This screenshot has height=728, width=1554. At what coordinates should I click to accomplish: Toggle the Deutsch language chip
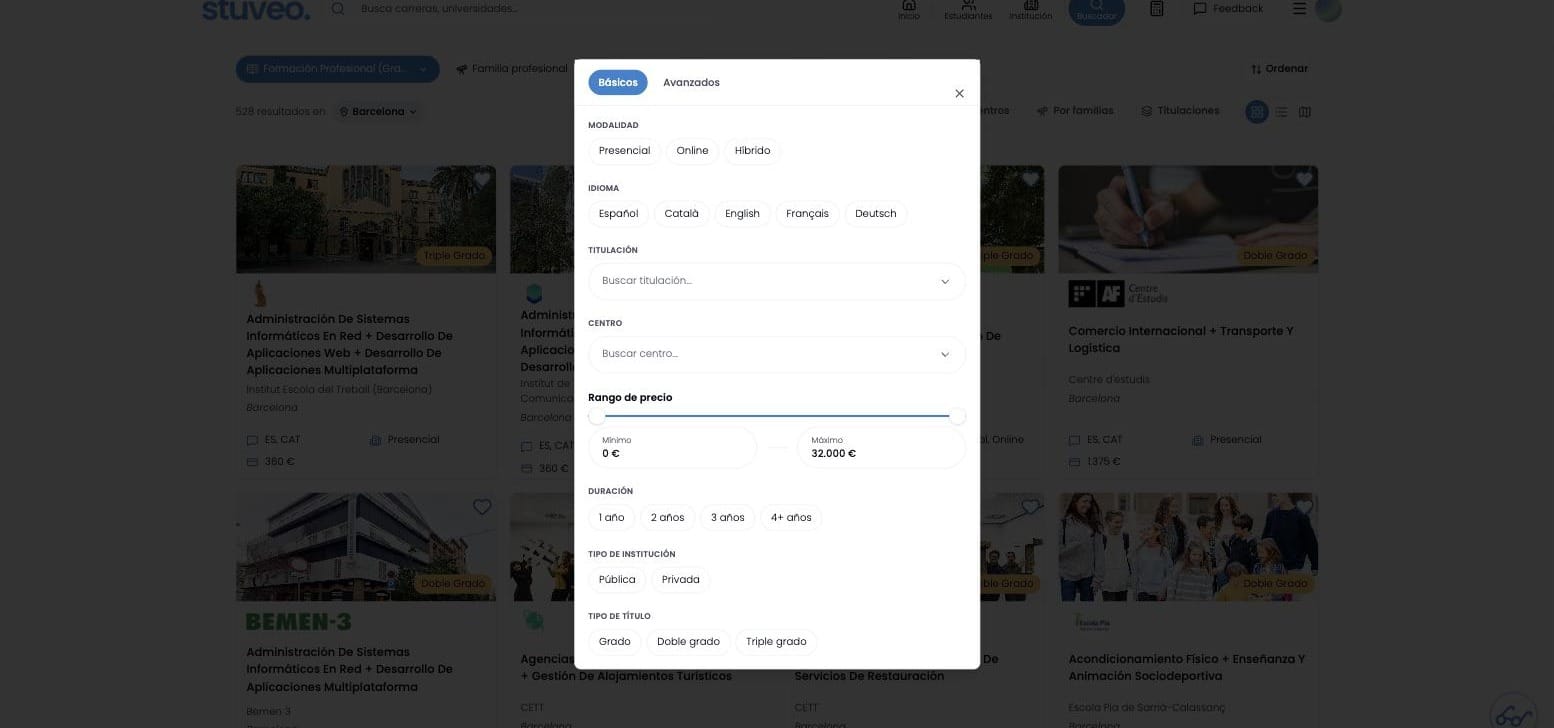(x=876, y=214)
